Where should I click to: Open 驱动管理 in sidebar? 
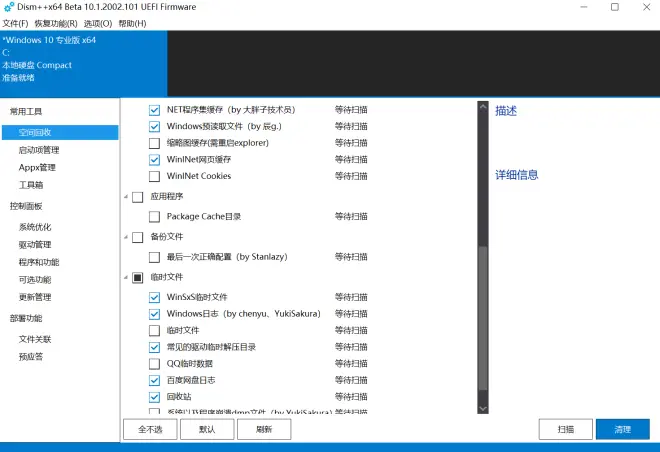pos(35,245)
